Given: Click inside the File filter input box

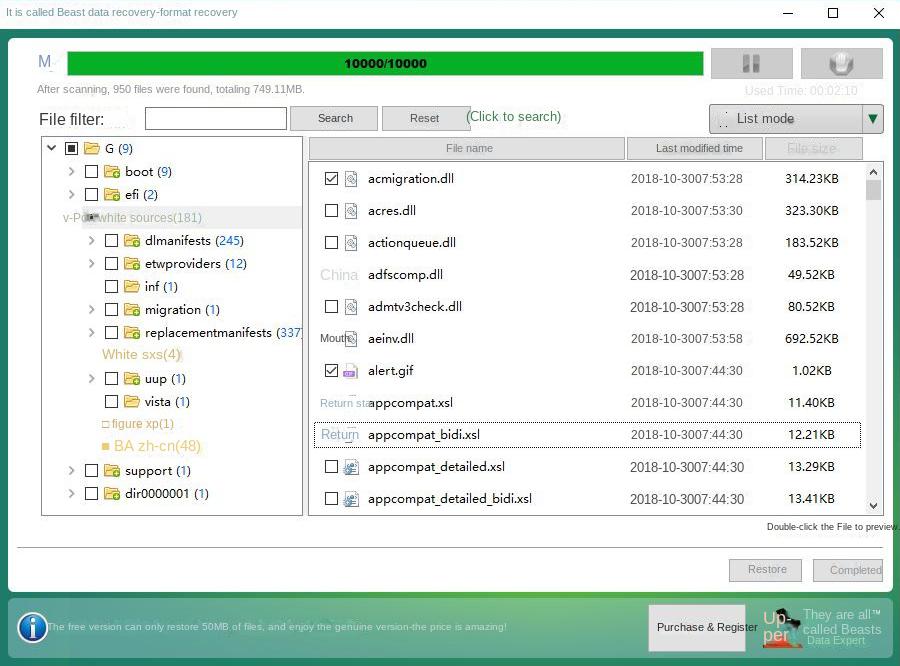Looking at the screenshot, I should [218, 118].
